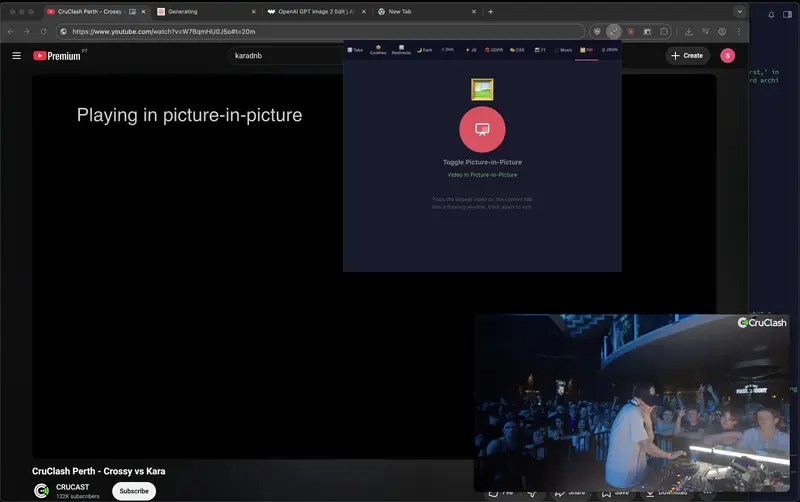The width and height of the screenshot is (800, 502).
Task: Select the OpenAI GPT Image 2 Edit tab
Action: click(x=316, y=11)
